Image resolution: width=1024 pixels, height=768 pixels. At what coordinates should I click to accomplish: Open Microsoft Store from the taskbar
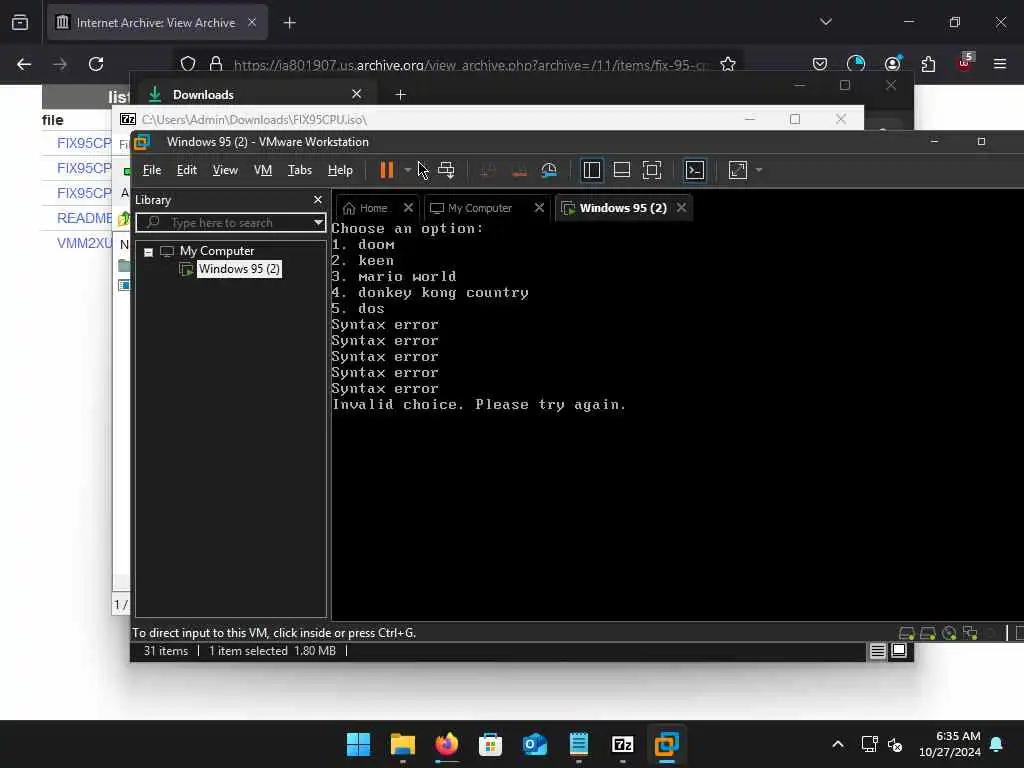click(x=490, y=744)
